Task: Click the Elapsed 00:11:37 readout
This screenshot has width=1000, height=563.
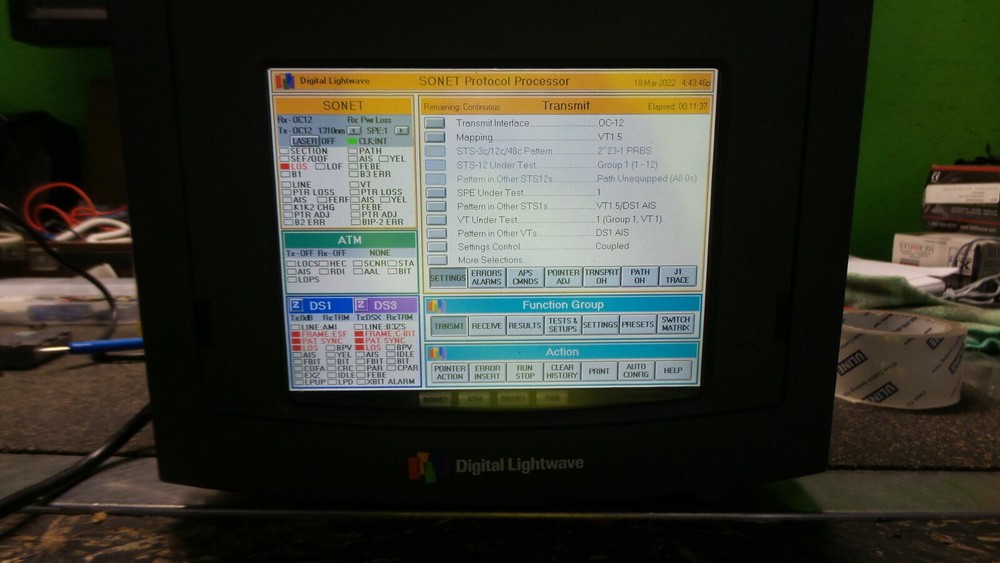Action: [678, 106]
